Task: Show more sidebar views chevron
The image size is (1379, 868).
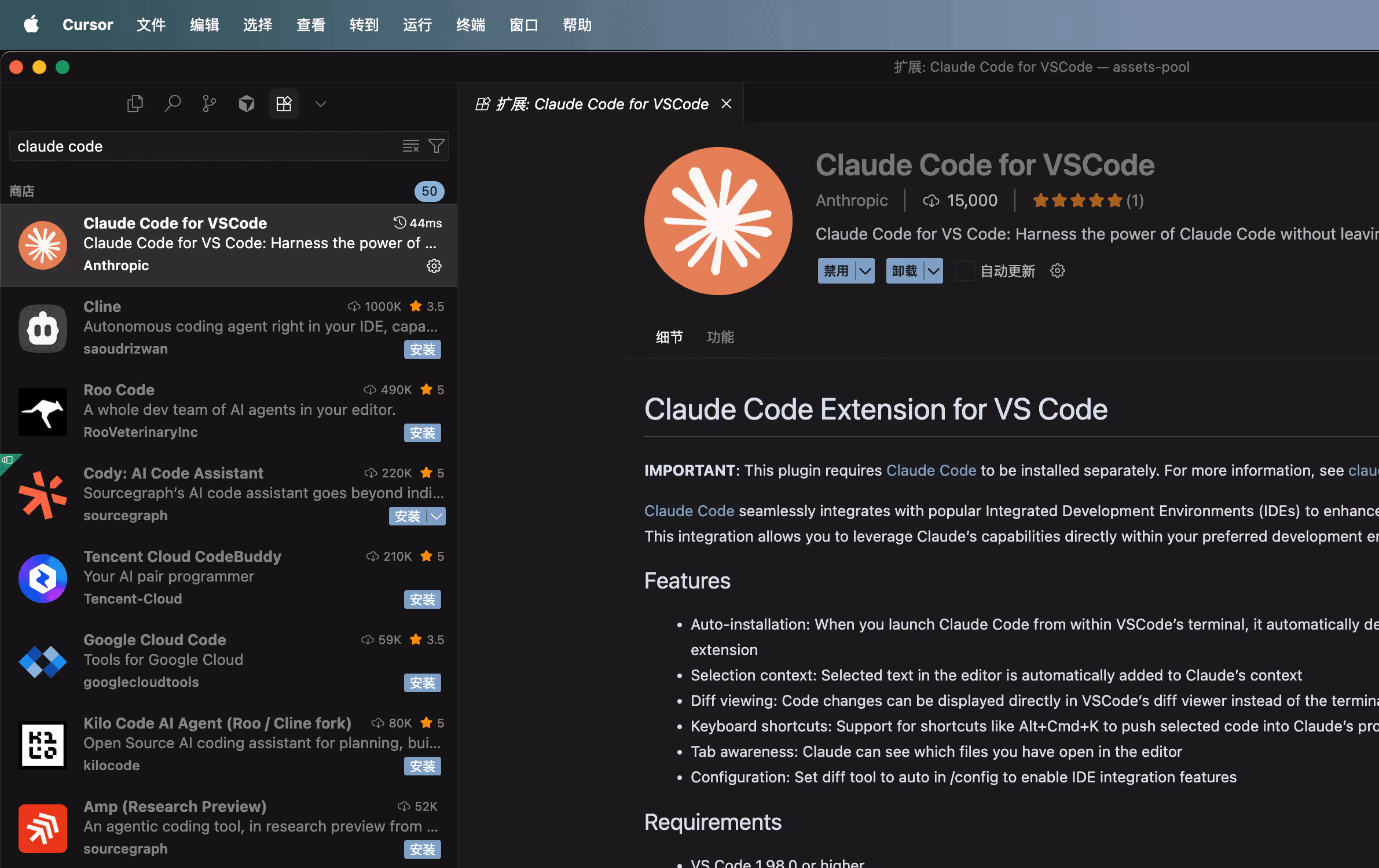Action: coord(320,104)
